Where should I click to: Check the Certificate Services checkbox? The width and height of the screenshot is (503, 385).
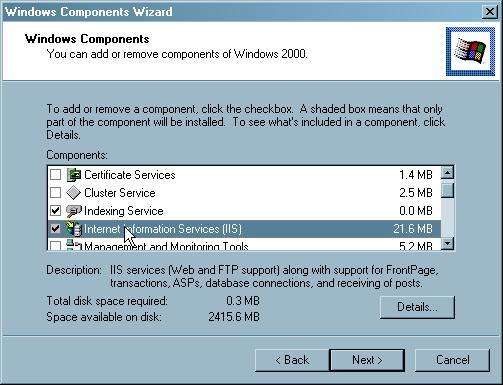coord(55,174)
